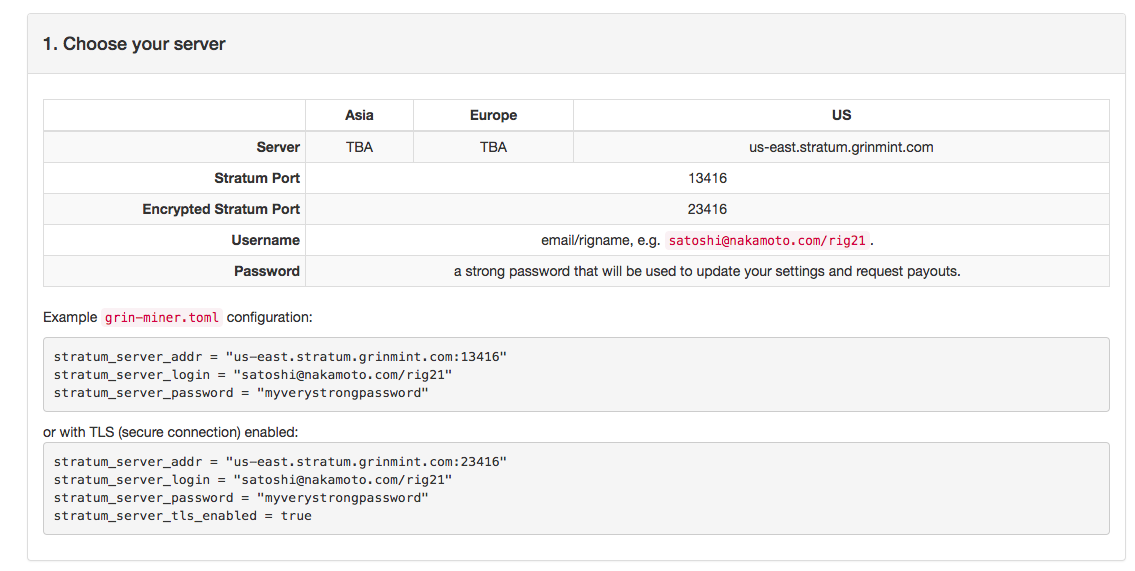Viewport: 1135px width, 571px height.
Task: Click the satoshi@nakamoto.com/rig21 username example in the table
Action: [767, 240]
